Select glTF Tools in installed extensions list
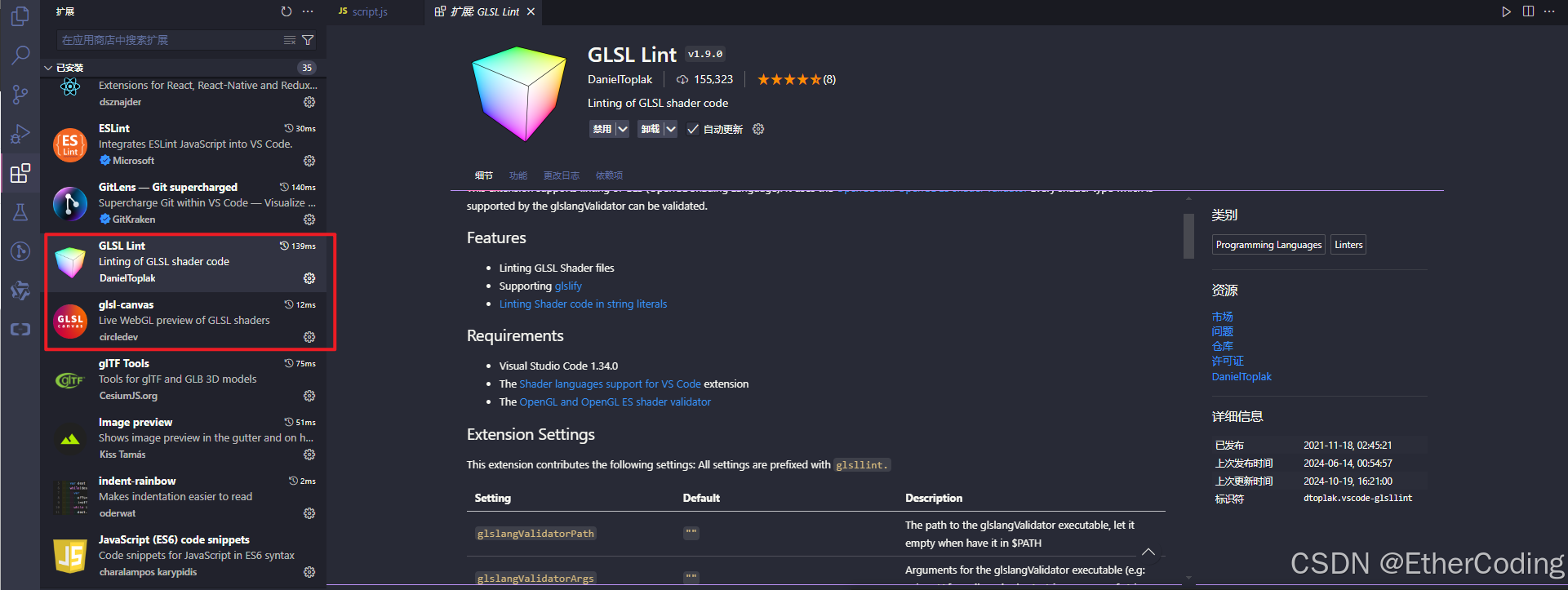This screenshot has height=590, width=1568. (184, 379)
